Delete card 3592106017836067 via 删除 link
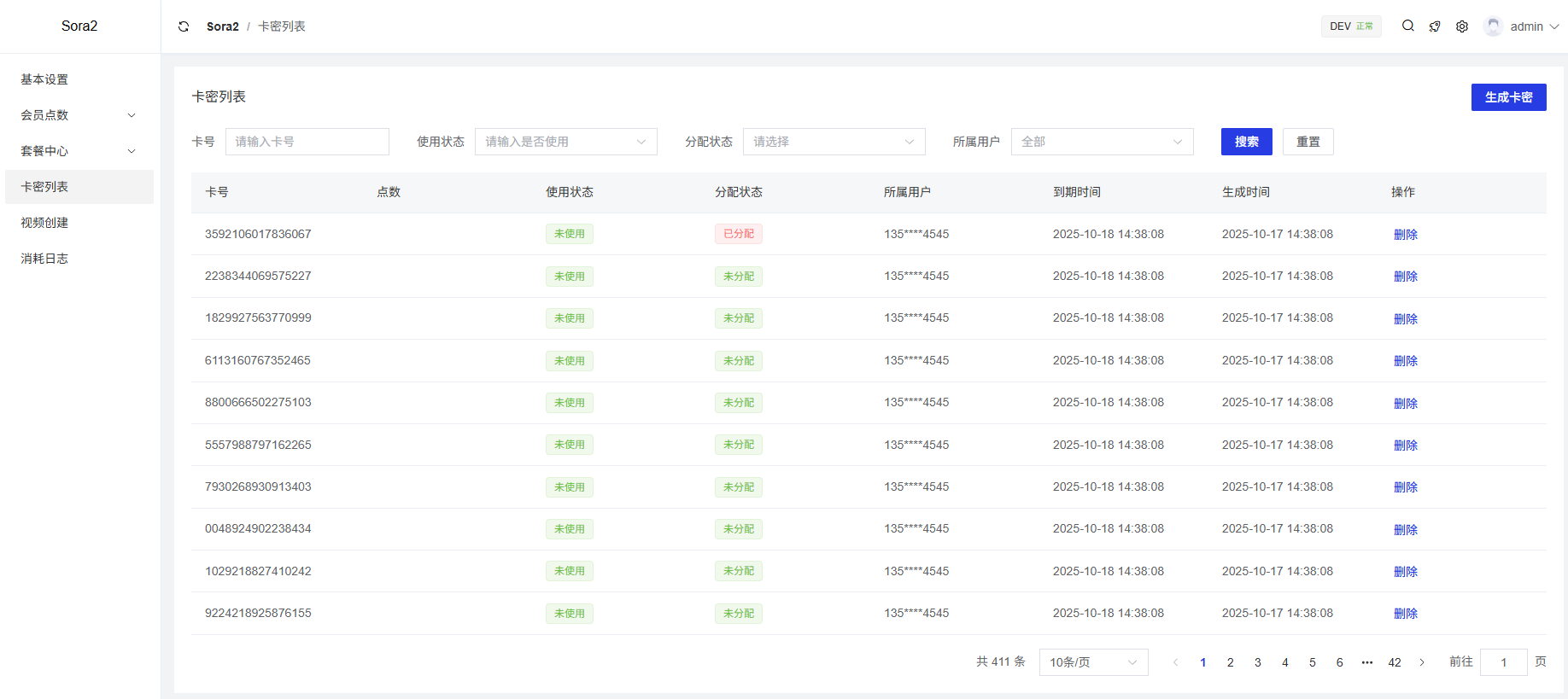The image size is (1568, 699). (1405, 235)
